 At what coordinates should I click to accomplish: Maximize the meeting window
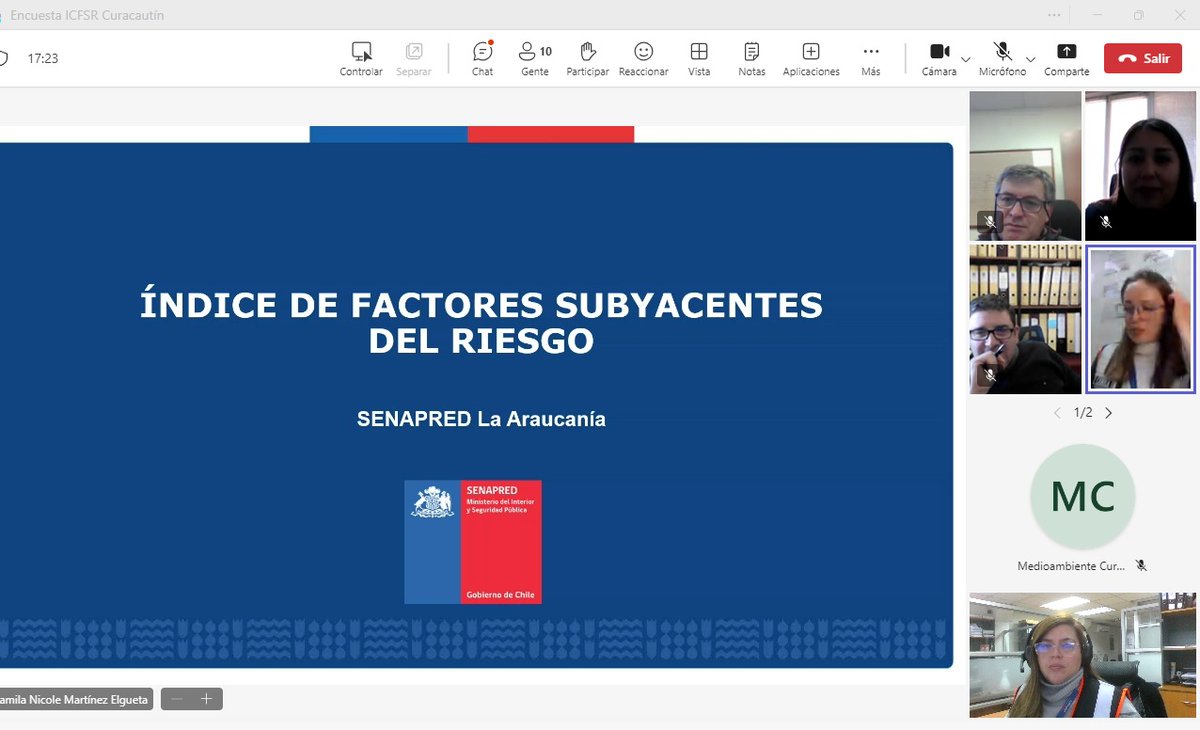pyautogui.click(x=1139, y=15)
